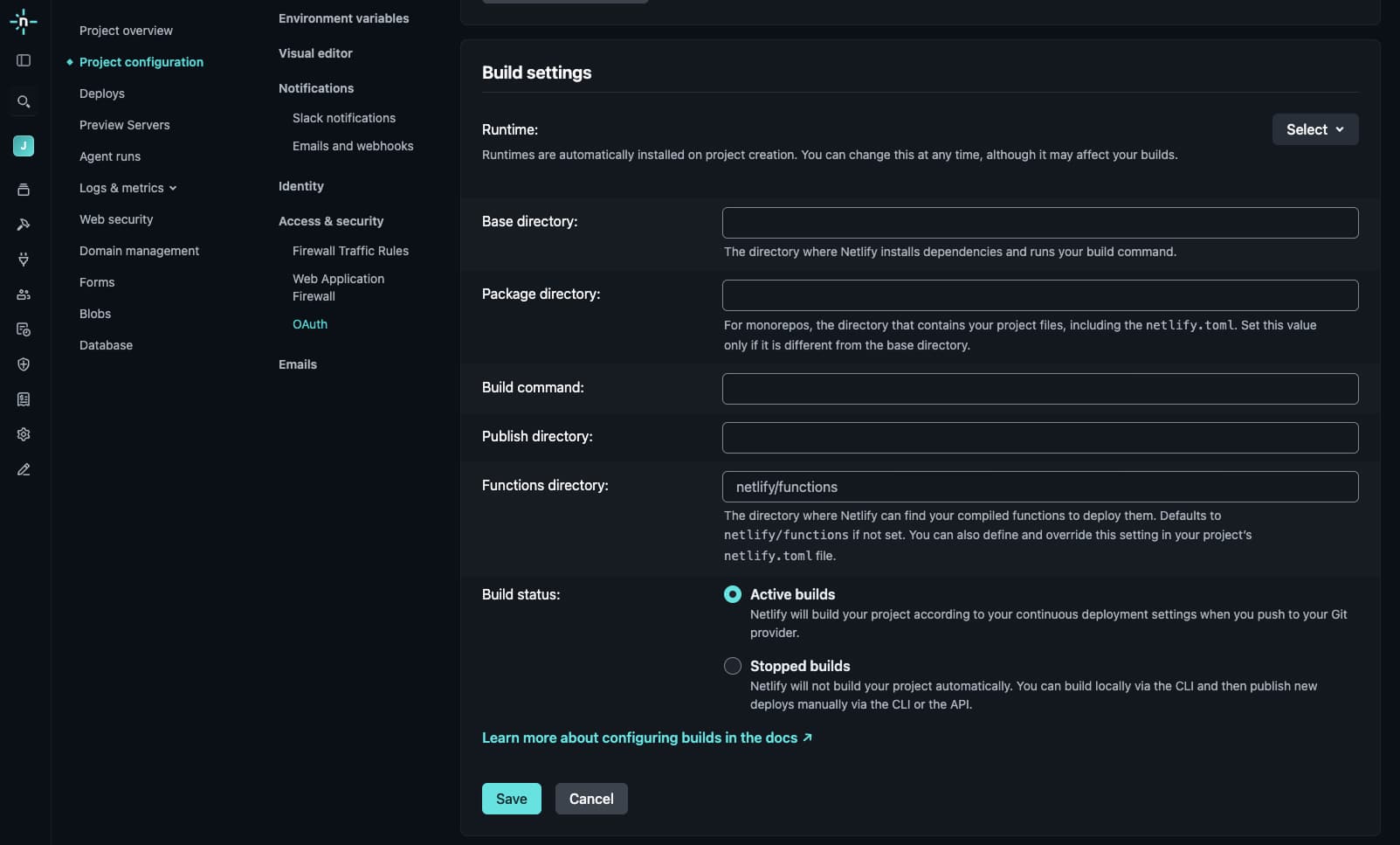Viewport: 1400px width, 845px height.
Task: Open the OAuth subsection
Action: [x=310, y=324]
